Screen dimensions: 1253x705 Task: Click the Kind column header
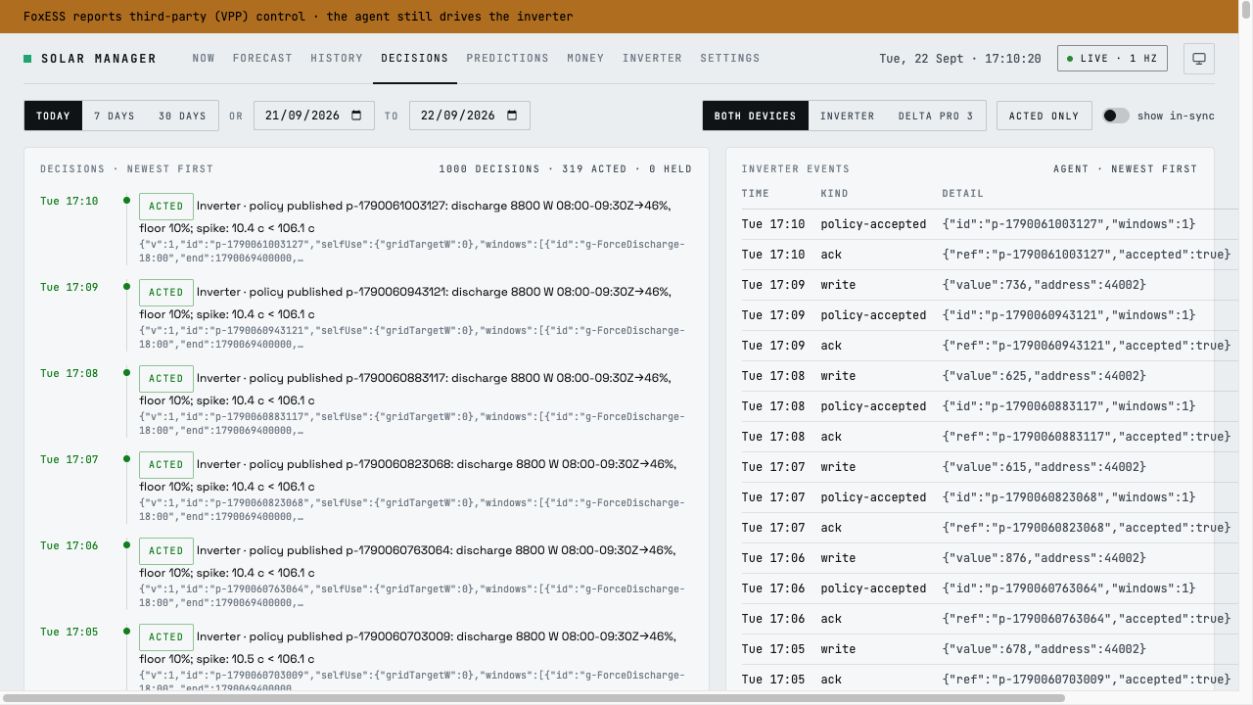pyautogui.click(x=834, y=193)
